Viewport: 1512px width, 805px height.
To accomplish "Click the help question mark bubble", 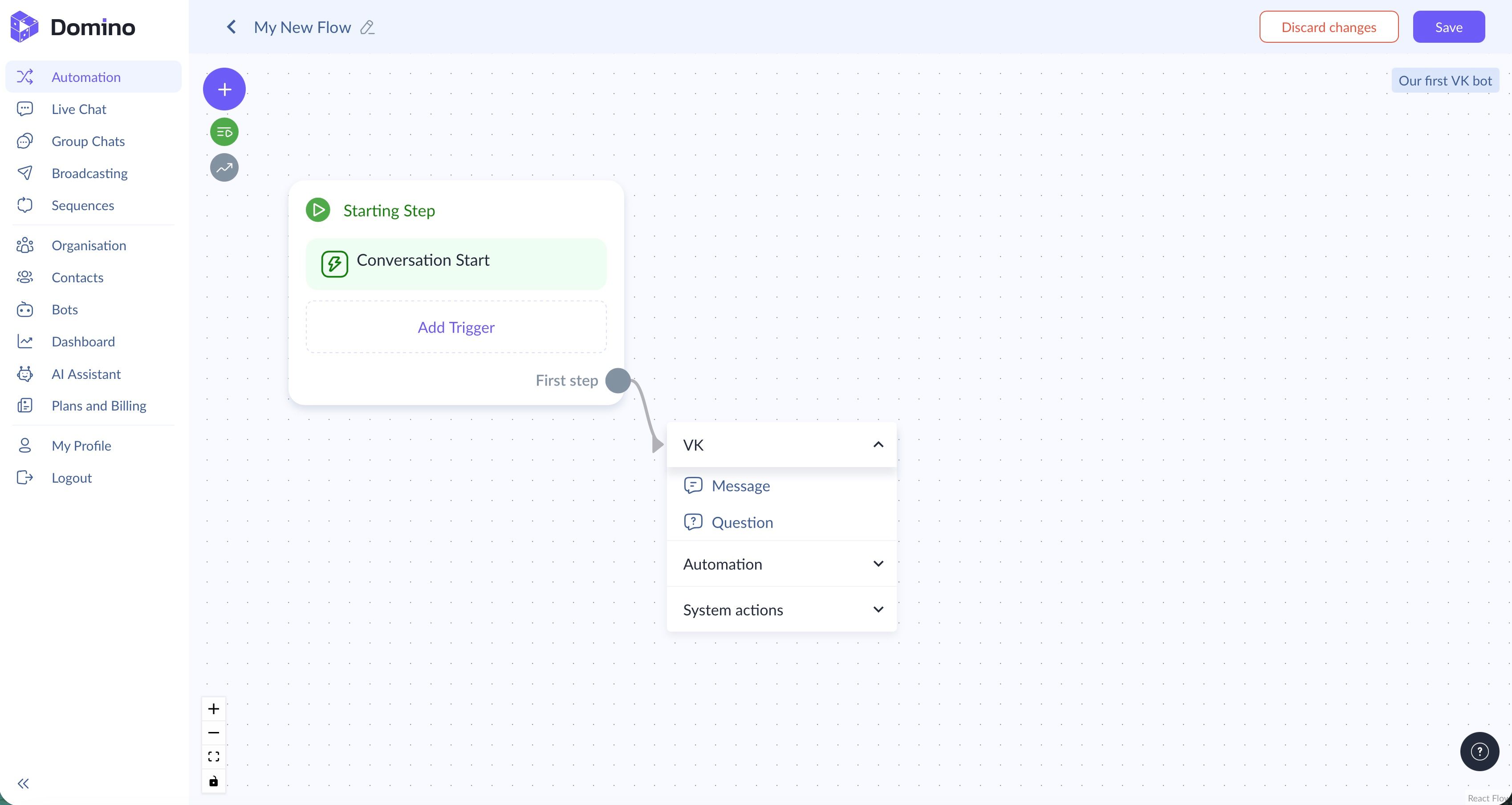I will (1479, 751).
